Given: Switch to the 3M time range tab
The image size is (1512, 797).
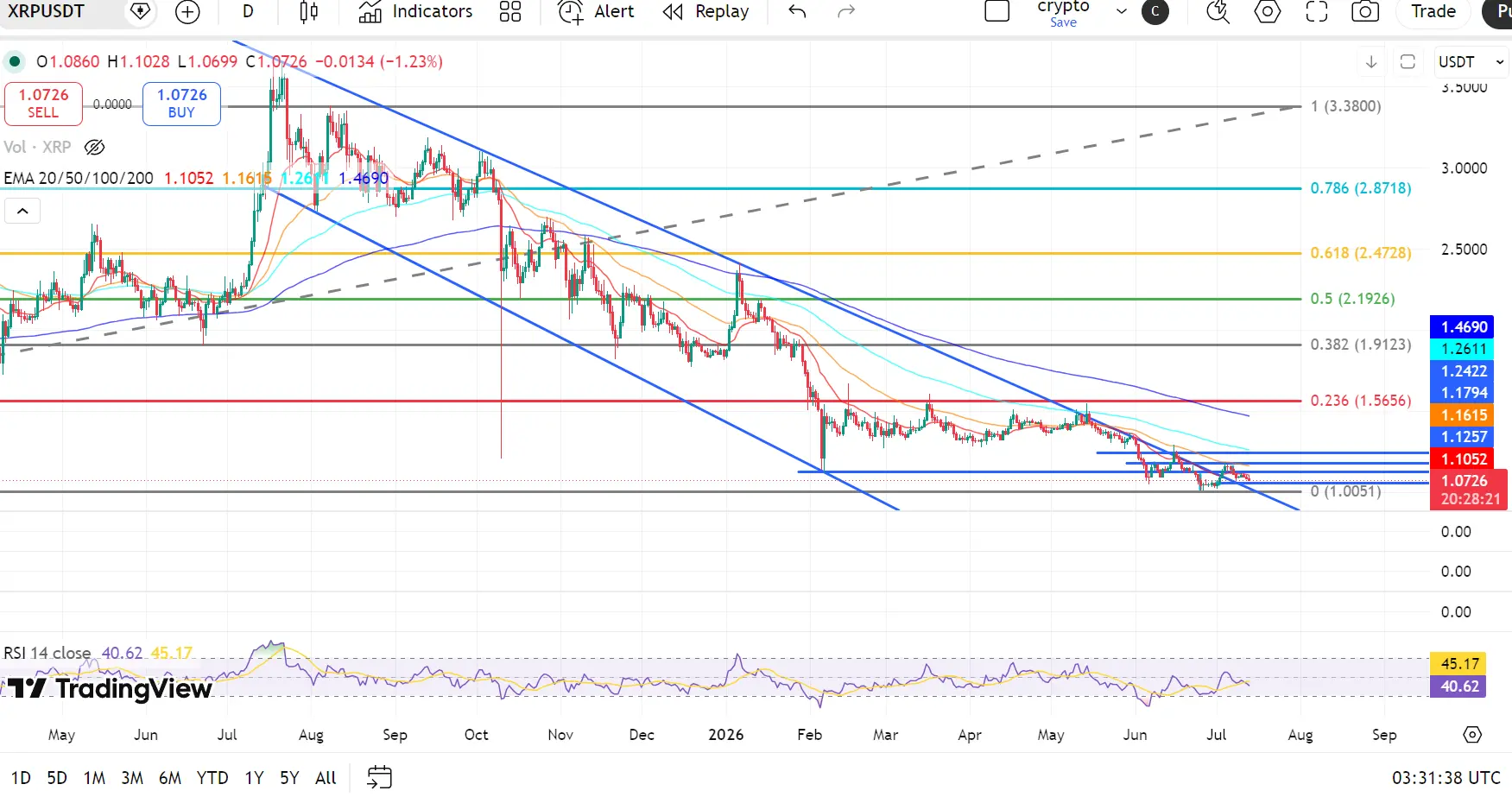Looking at the screenshot, I should coord(132,778).
